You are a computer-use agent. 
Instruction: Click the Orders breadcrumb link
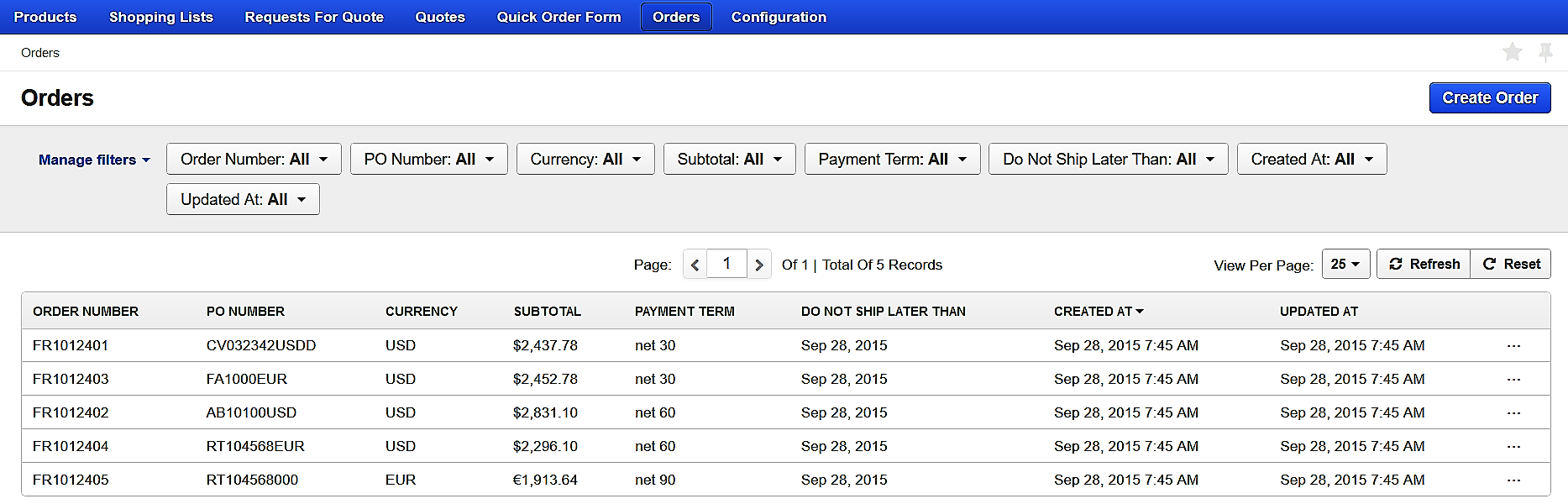point(40,53)
